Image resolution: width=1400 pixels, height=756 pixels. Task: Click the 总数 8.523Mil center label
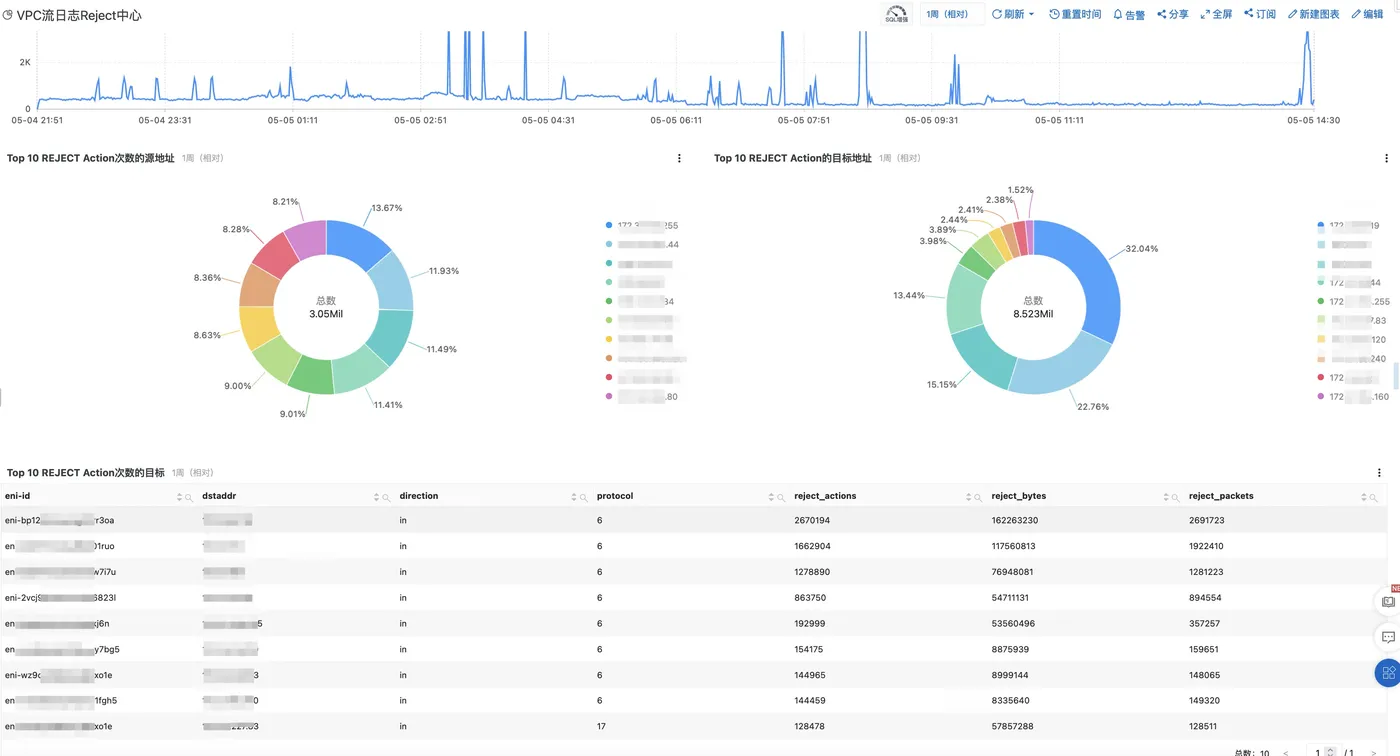pyautogui.click(x=1033, y=307)
